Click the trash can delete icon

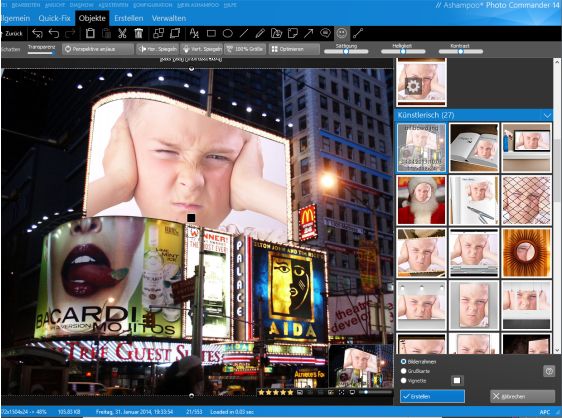pos(138,33)
